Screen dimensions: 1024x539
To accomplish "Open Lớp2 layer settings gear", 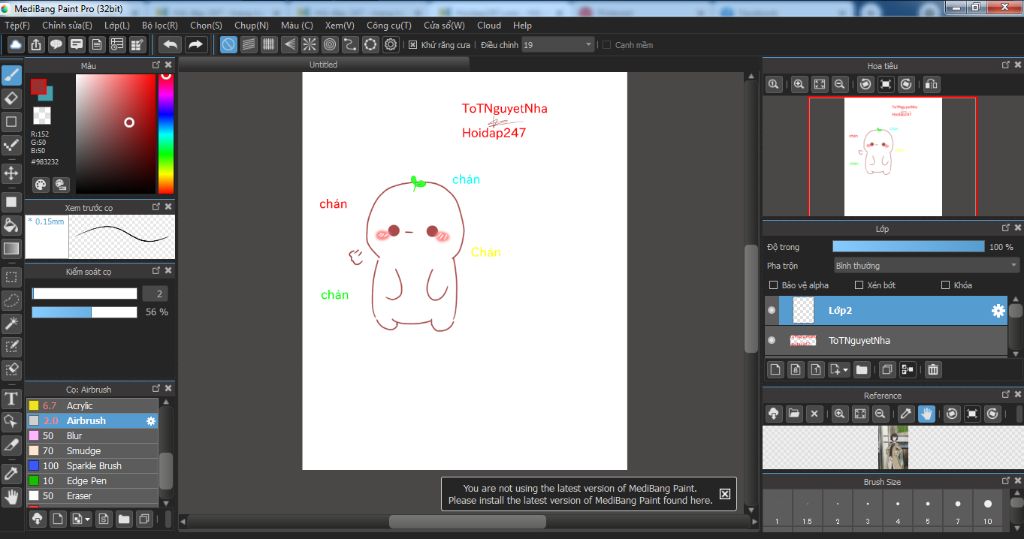I will tap(998, 311).
